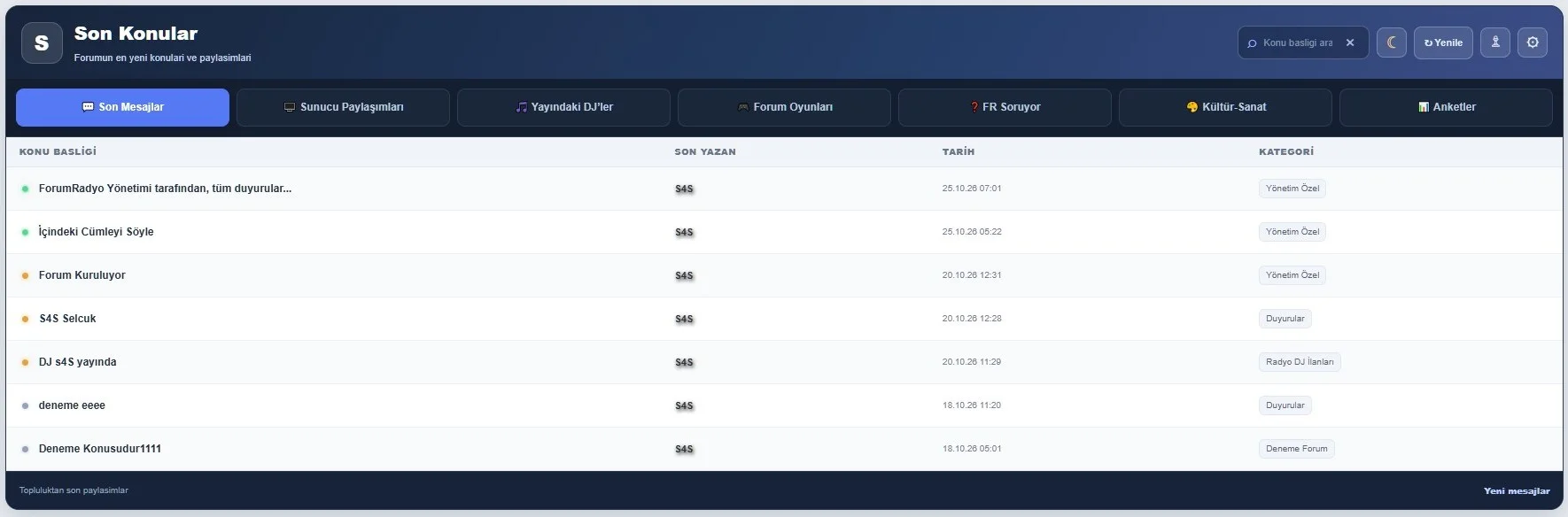Open topic İçindeki Cümleyi Söyle

tap(96, 232)
